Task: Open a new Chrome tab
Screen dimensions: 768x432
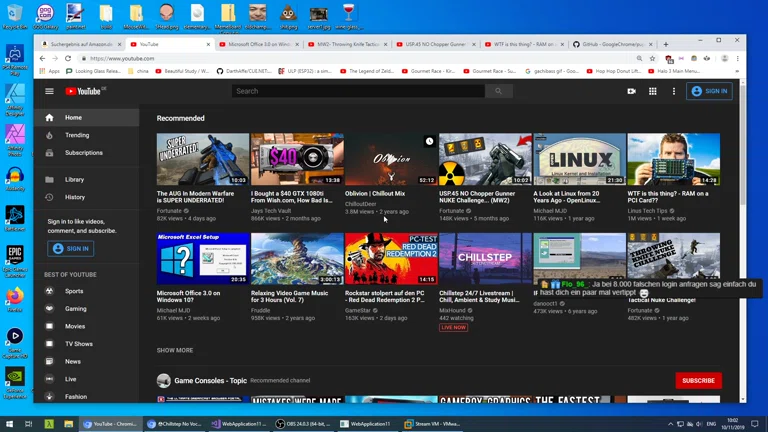Action: (x=666, y=44)
